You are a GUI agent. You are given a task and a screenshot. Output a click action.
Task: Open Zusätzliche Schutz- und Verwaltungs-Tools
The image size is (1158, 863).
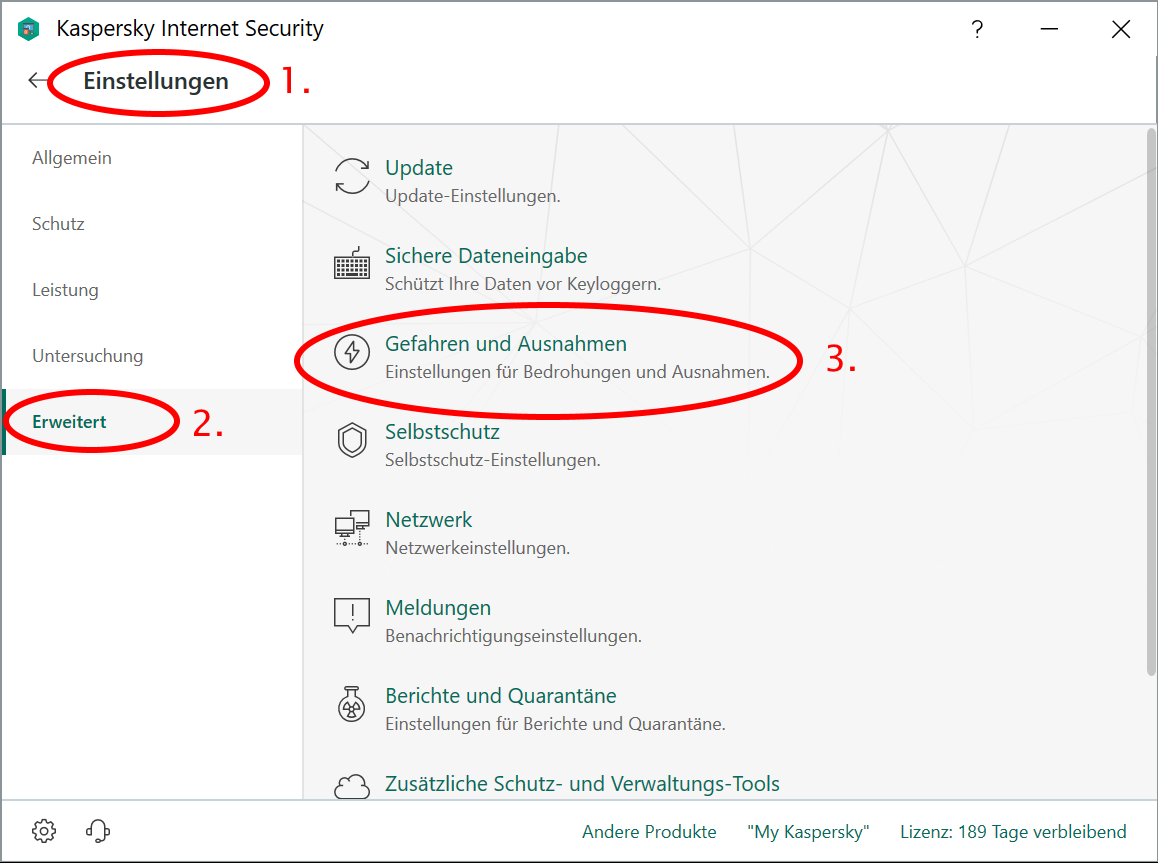[x=582, y=783]
